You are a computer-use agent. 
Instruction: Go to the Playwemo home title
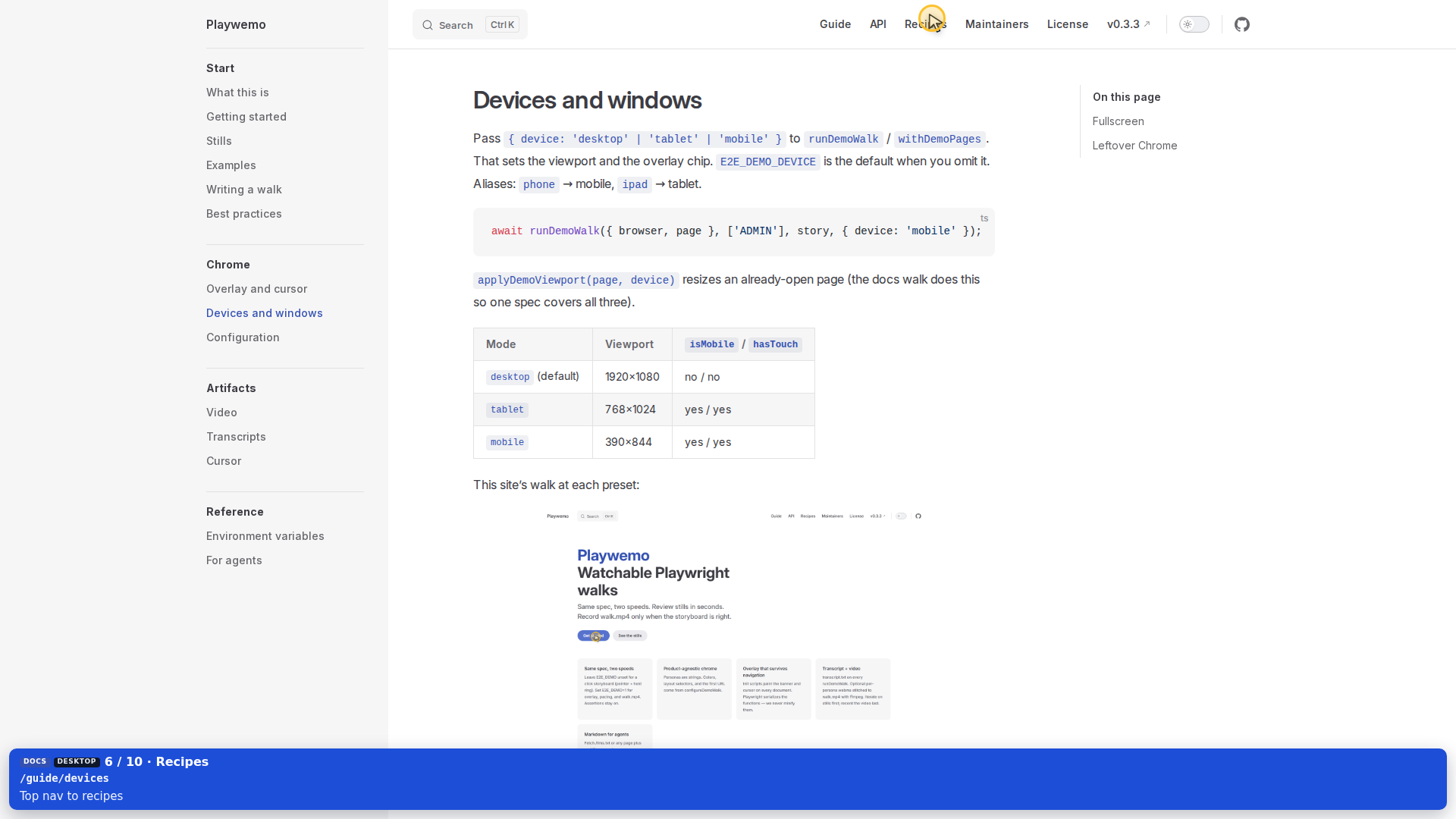coord(236,24)
